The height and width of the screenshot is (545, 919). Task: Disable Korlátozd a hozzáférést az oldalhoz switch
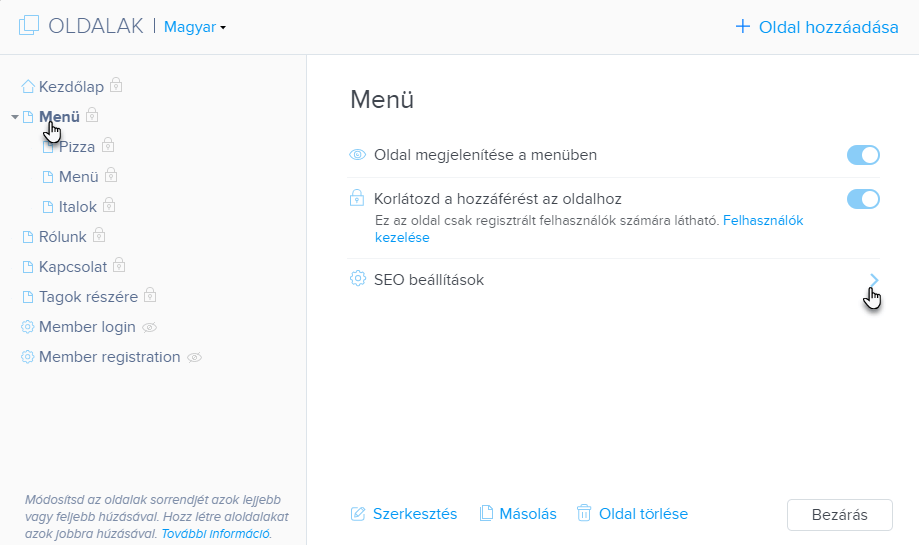pos(863,199)
